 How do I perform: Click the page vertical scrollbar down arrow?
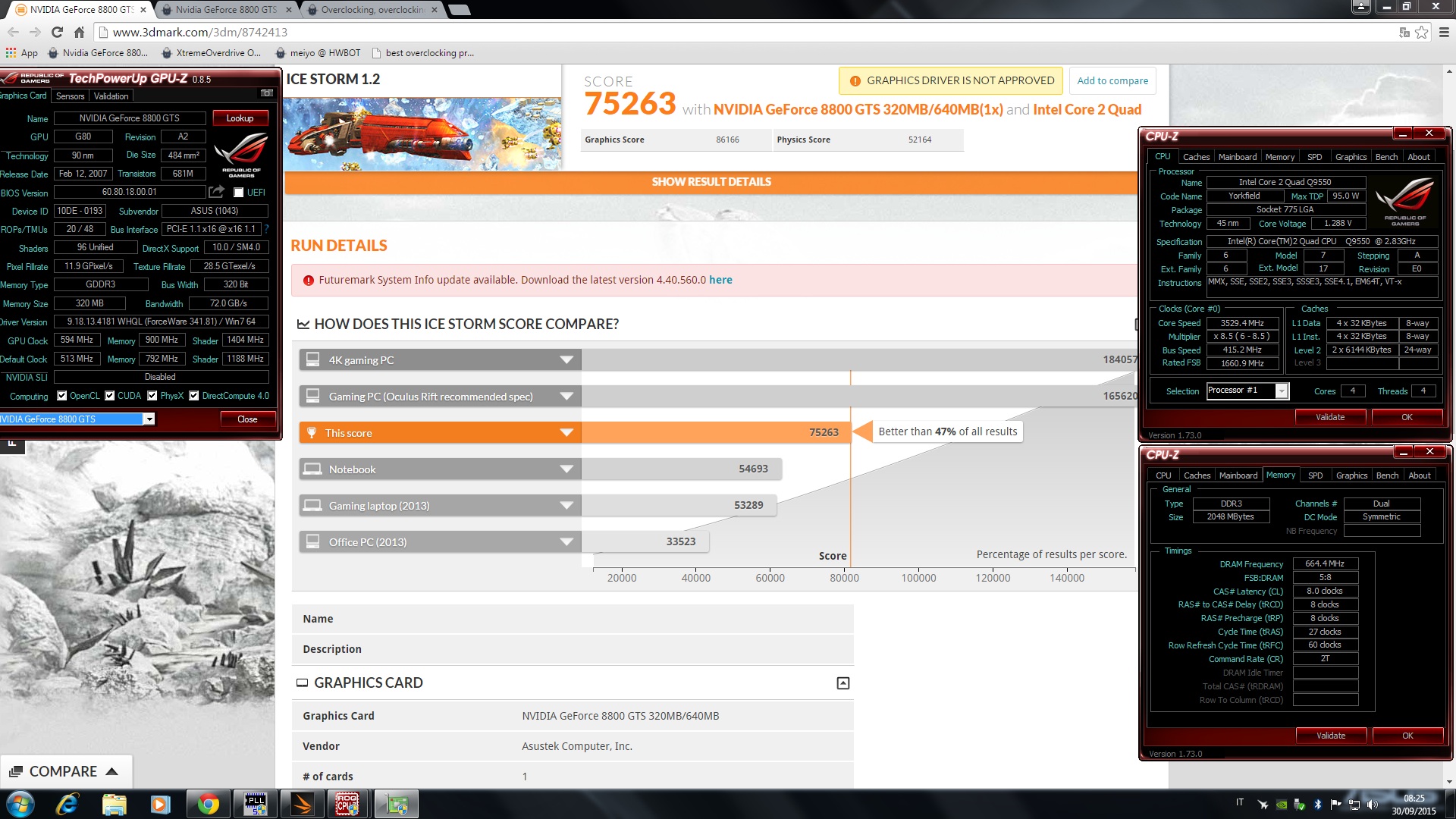[x=1449, y=782]
